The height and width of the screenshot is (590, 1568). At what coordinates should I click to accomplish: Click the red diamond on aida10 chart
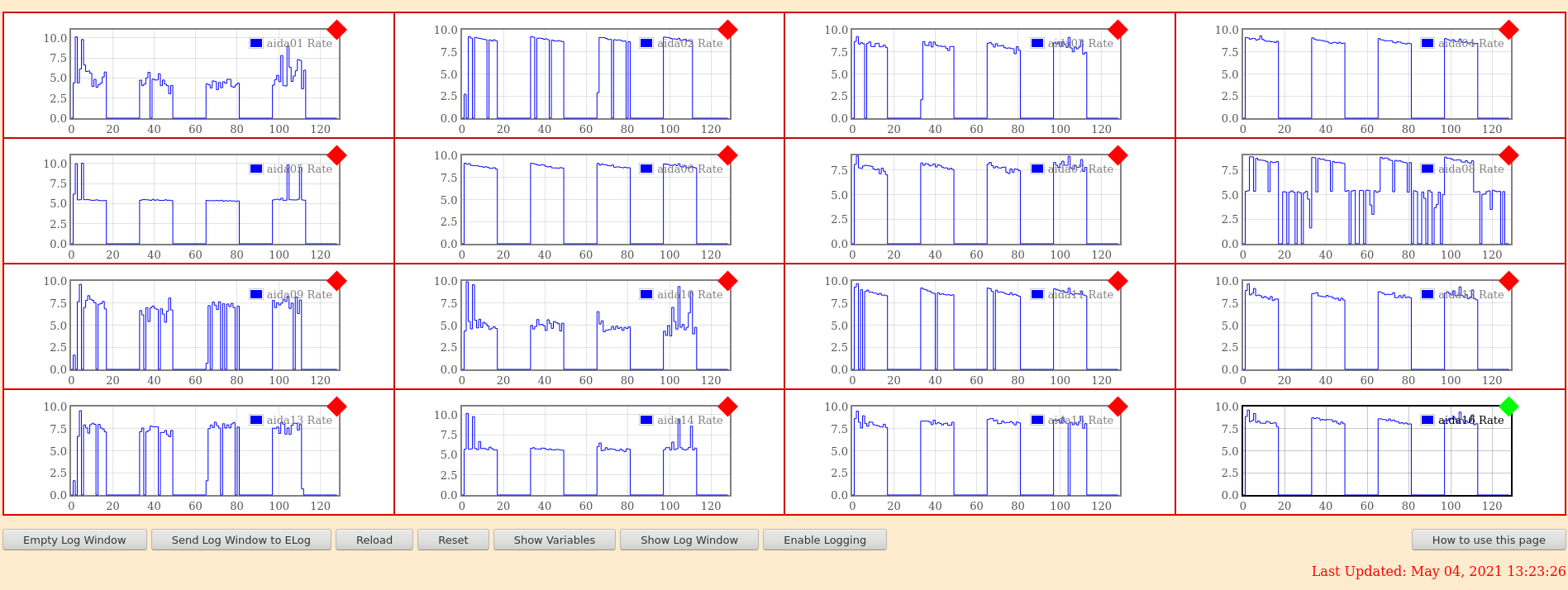(727, 281)
